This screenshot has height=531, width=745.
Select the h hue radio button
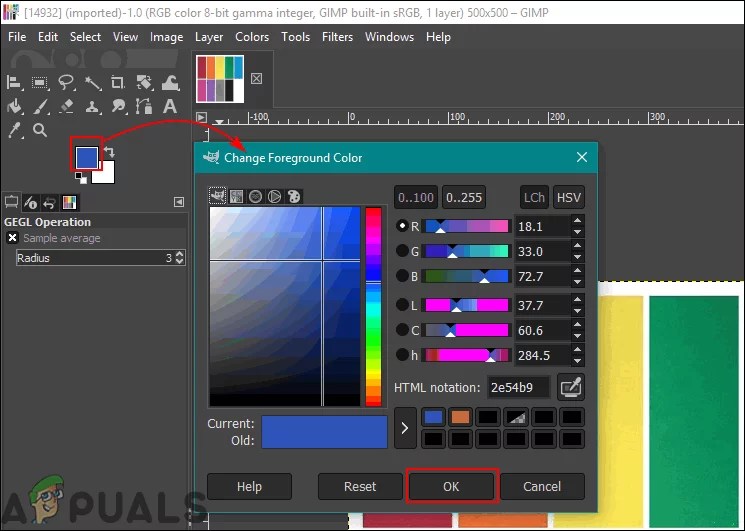(x=402, y=355)
